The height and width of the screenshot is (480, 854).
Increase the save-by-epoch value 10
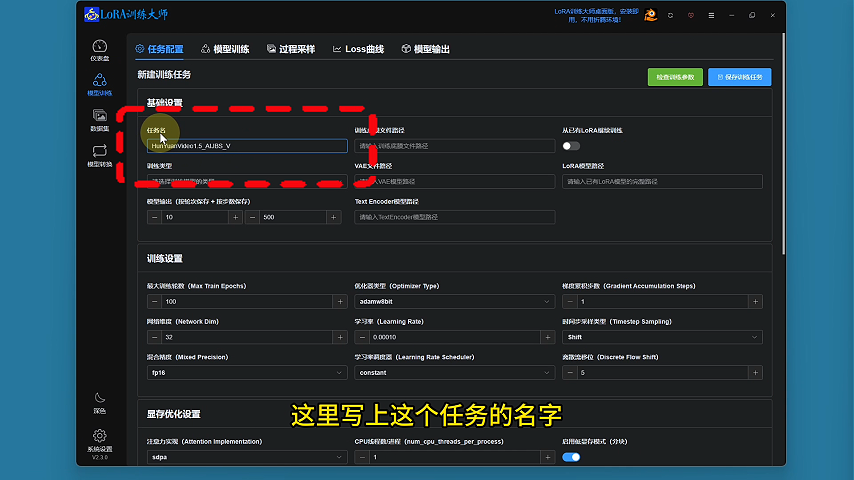235,217
